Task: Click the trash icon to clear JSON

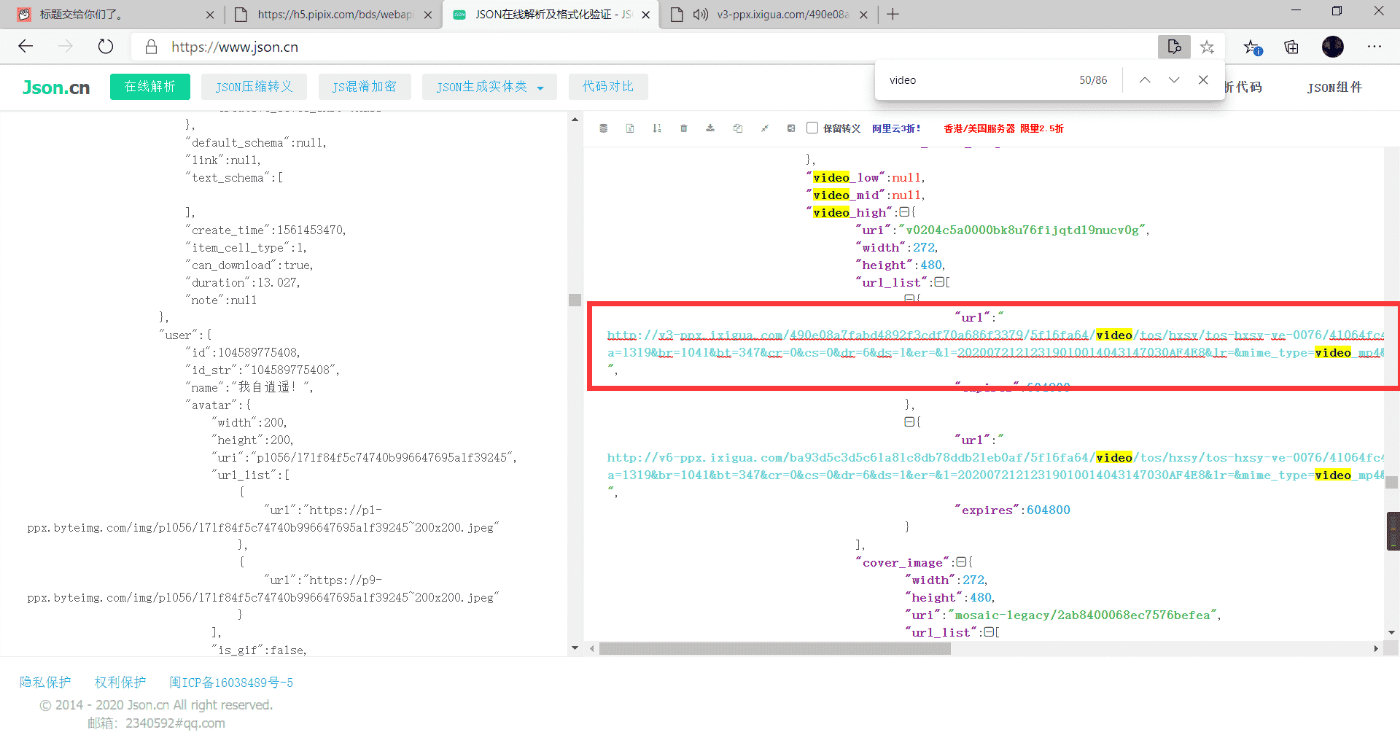Action: point(684,128)
